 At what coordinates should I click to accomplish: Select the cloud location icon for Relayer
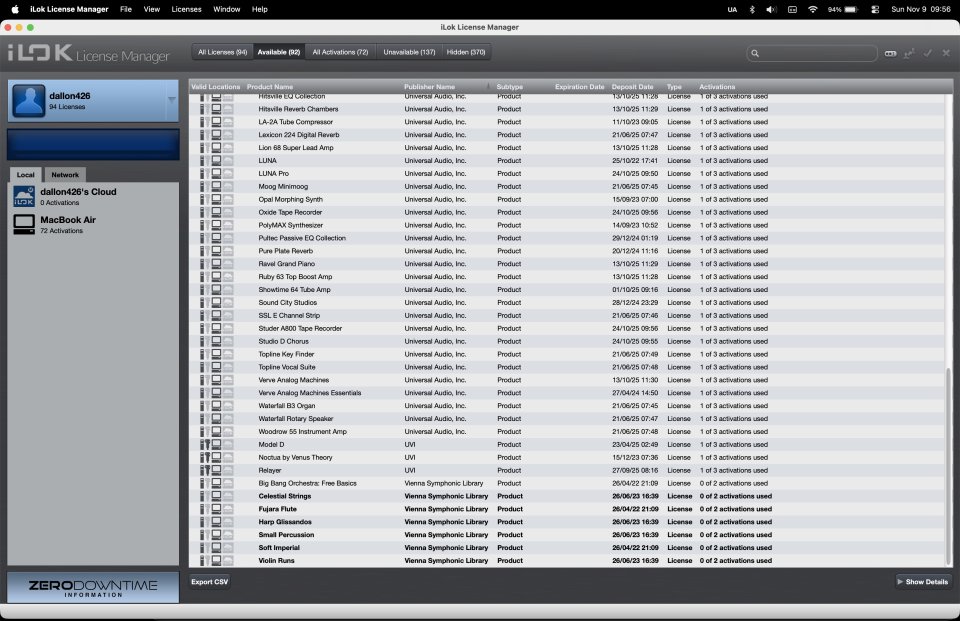[227, 470]
